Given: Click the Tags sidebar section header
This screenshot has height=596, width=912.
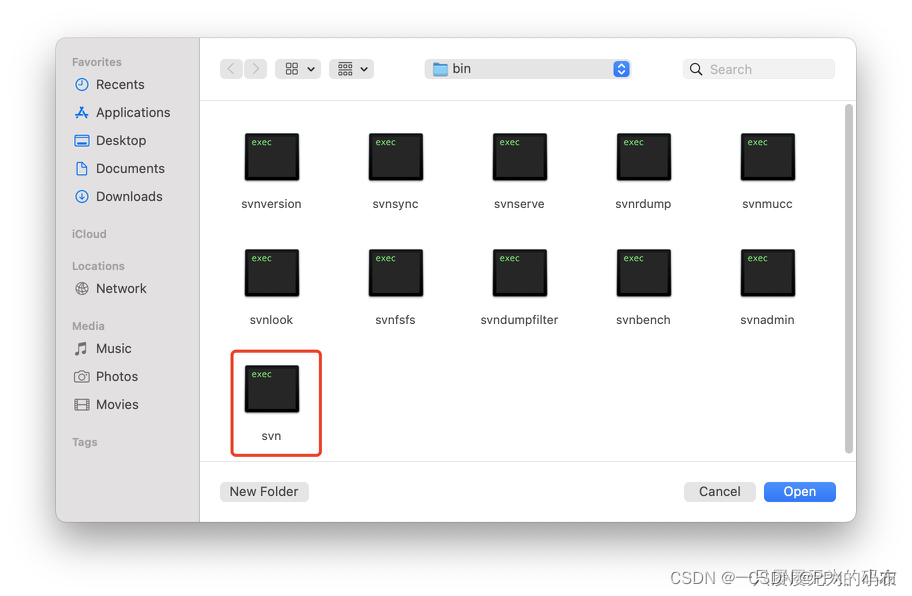Looking at the screenshot, I should coord(85,442).
